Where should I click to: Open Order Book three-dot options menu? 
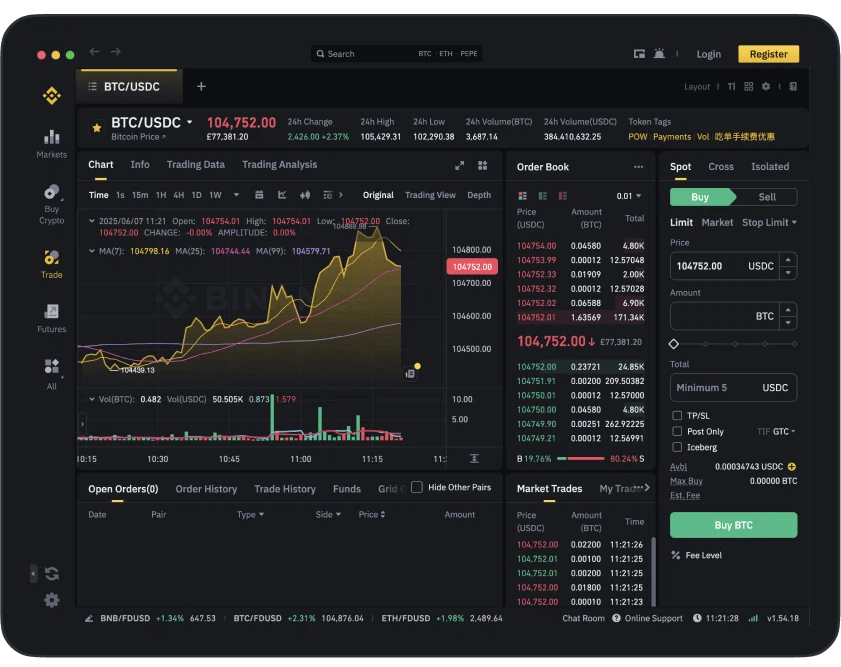pos(638,167)
